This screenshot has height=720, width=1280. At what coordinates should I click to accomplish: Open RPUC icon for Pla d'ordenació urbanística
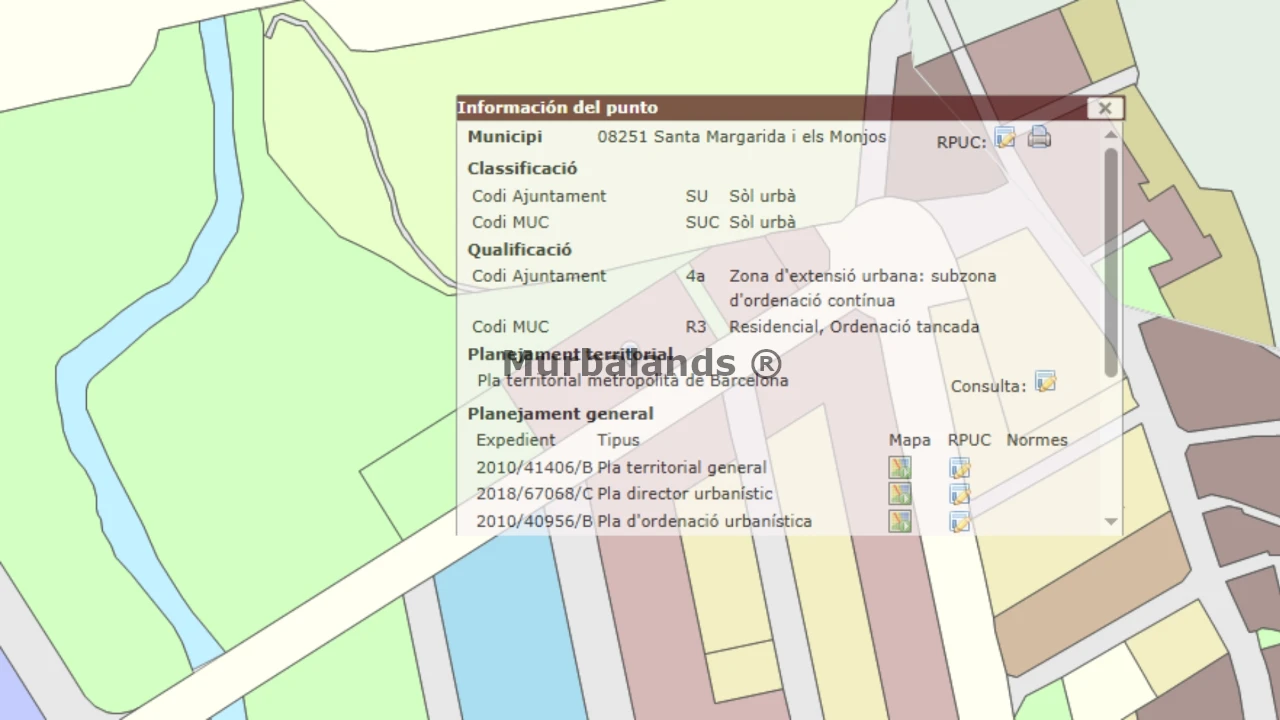click(x=959, y=521)
